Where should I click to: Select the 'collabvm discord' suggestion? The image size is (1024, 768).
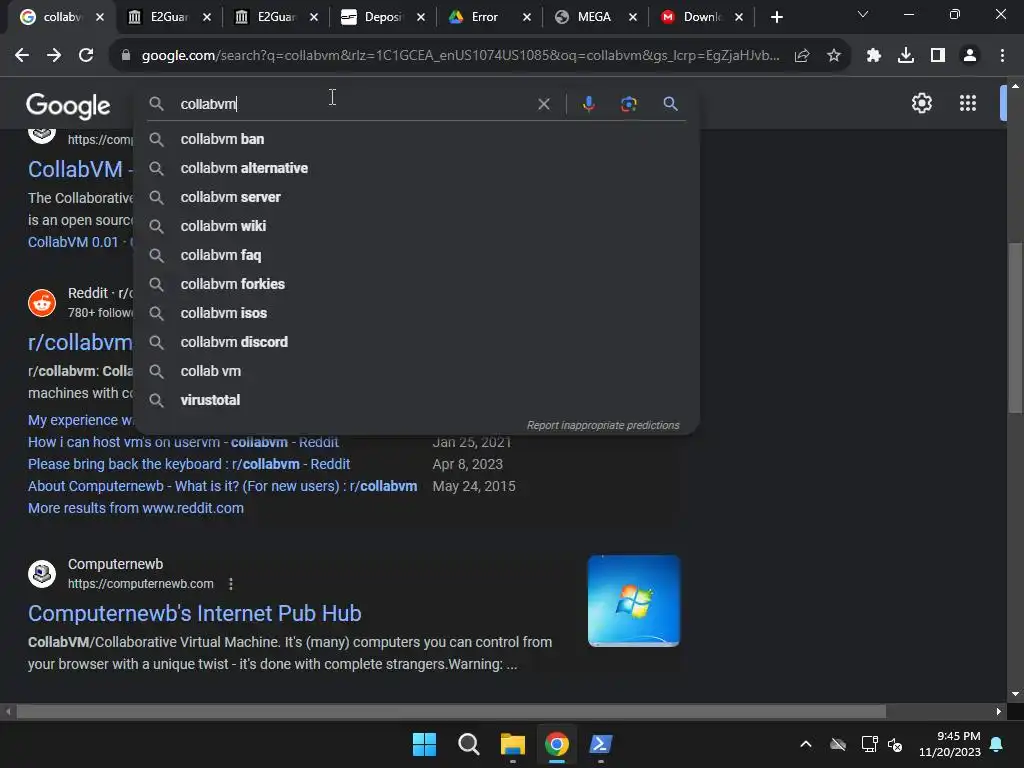[x=417, y=342]
